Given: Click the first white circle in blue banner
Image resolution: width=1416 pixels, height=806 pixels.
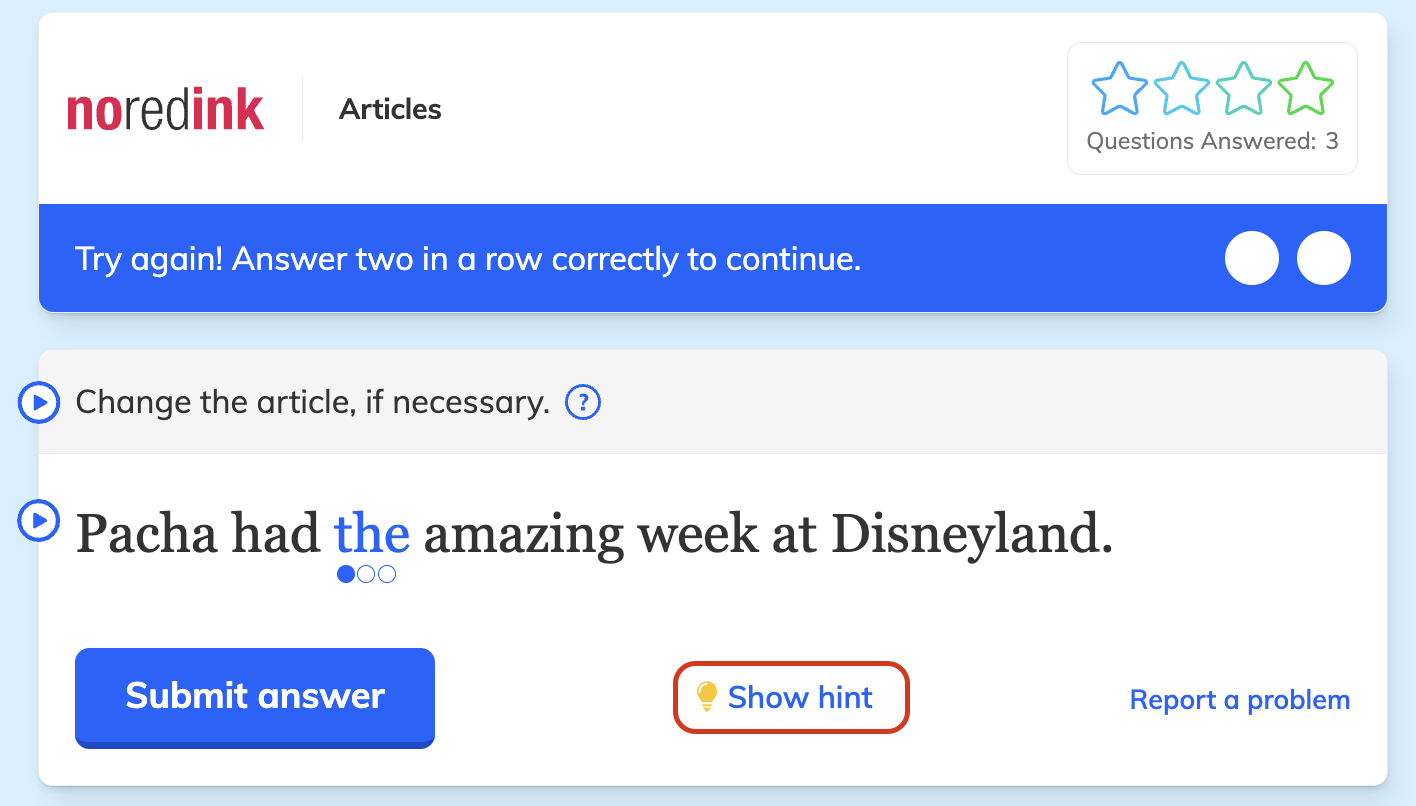Looking at the screenshot, I should (1252, 258).
